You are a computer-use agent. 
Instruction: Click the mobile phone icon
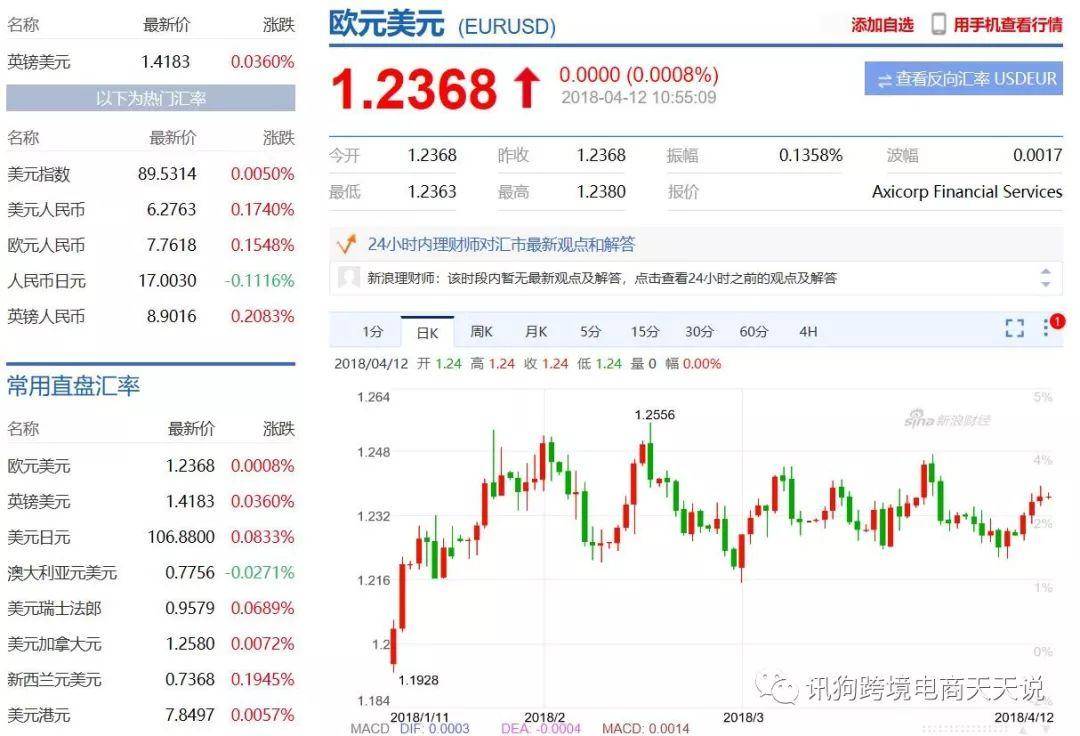click(x=938, y=24)
